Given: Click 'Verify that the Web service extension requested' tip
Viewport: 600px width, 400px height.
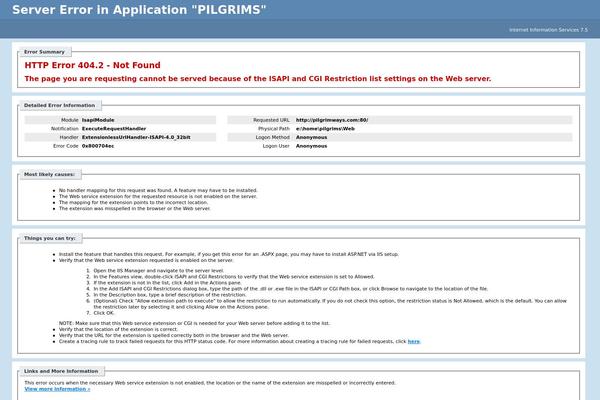Looking at the screenshot, I should point(146,260).
